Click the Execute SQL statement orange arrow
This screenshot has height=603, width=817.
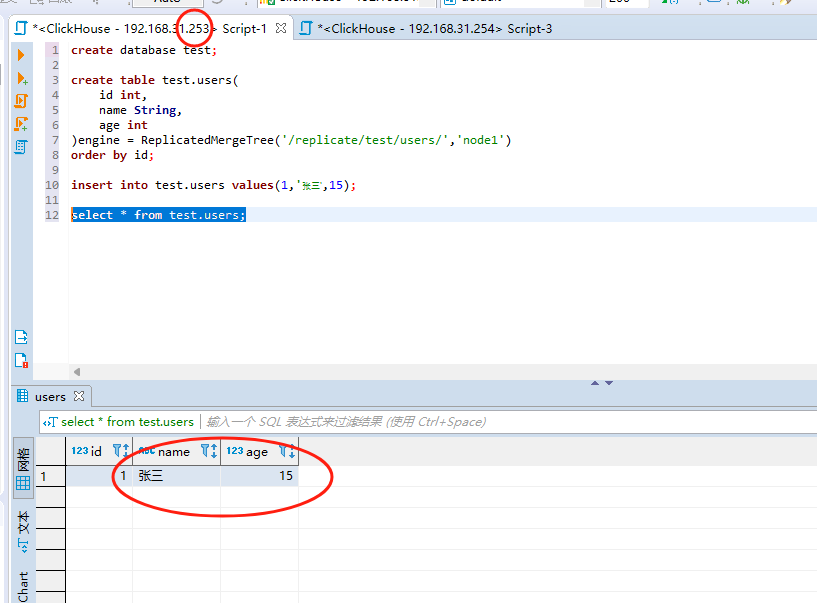(x=21, y=55)
